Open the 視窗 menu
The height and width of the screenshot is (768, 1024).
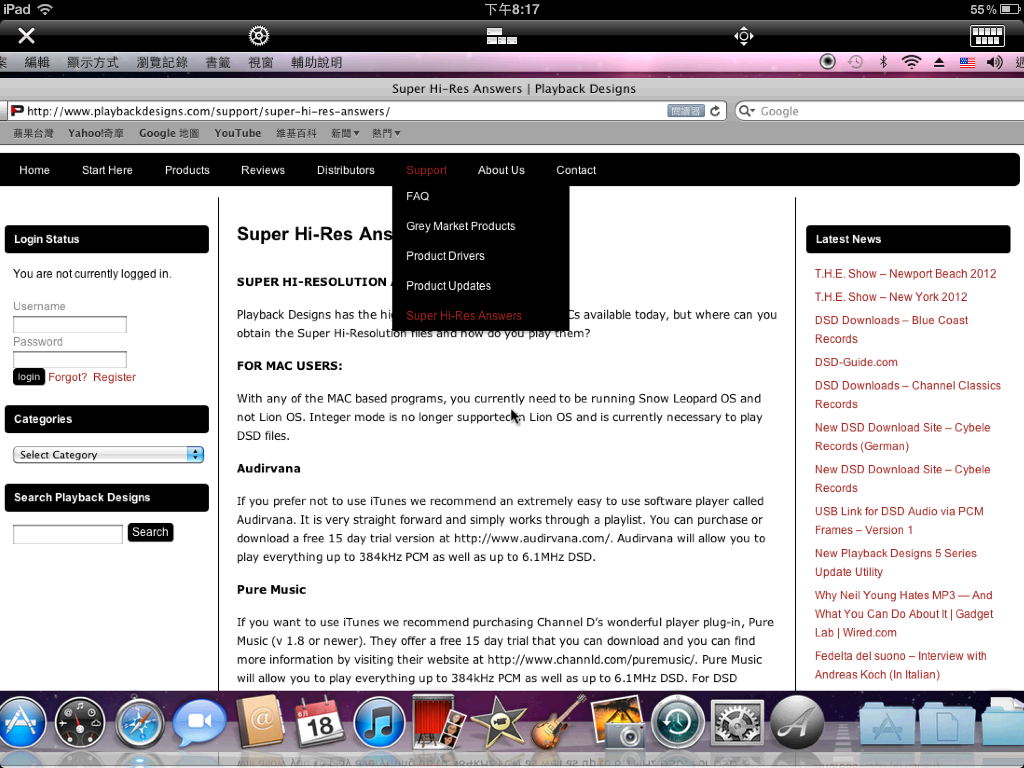[261, 62]
